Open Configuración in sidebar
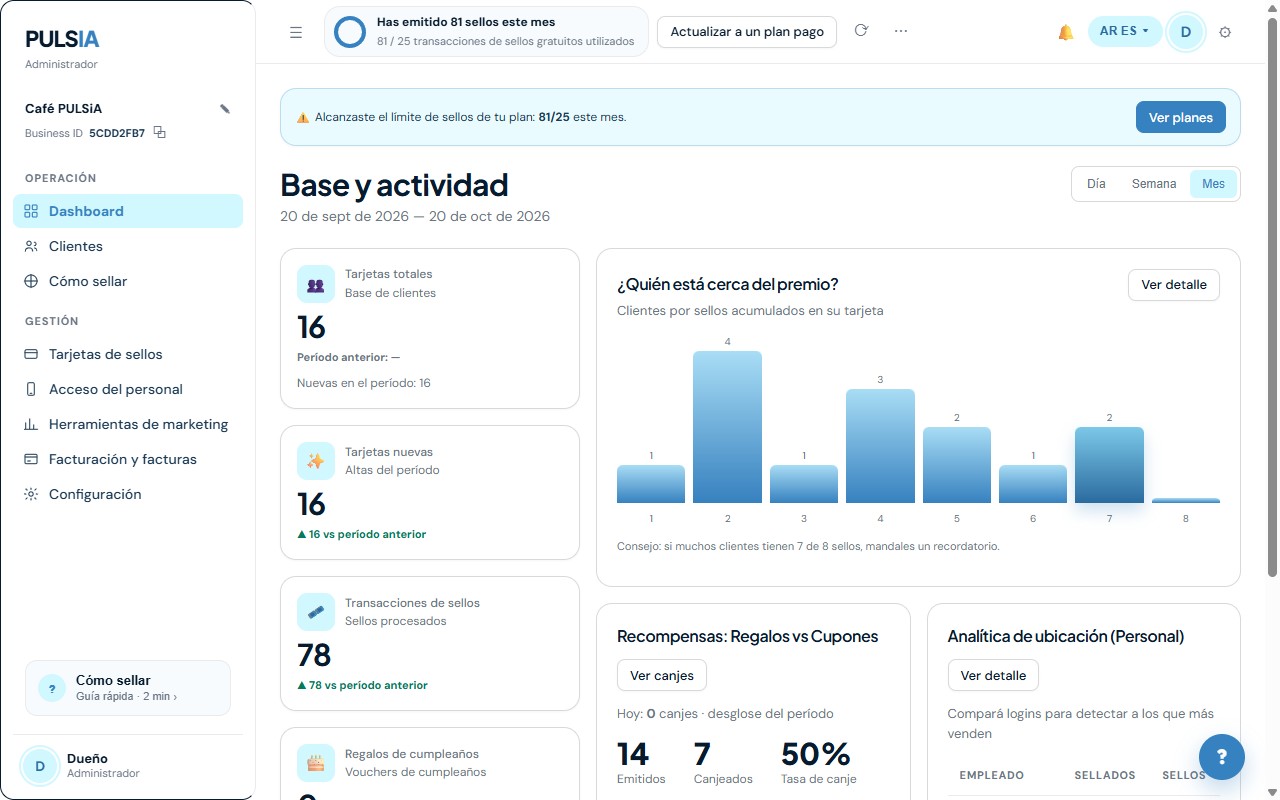 (128, 494)
